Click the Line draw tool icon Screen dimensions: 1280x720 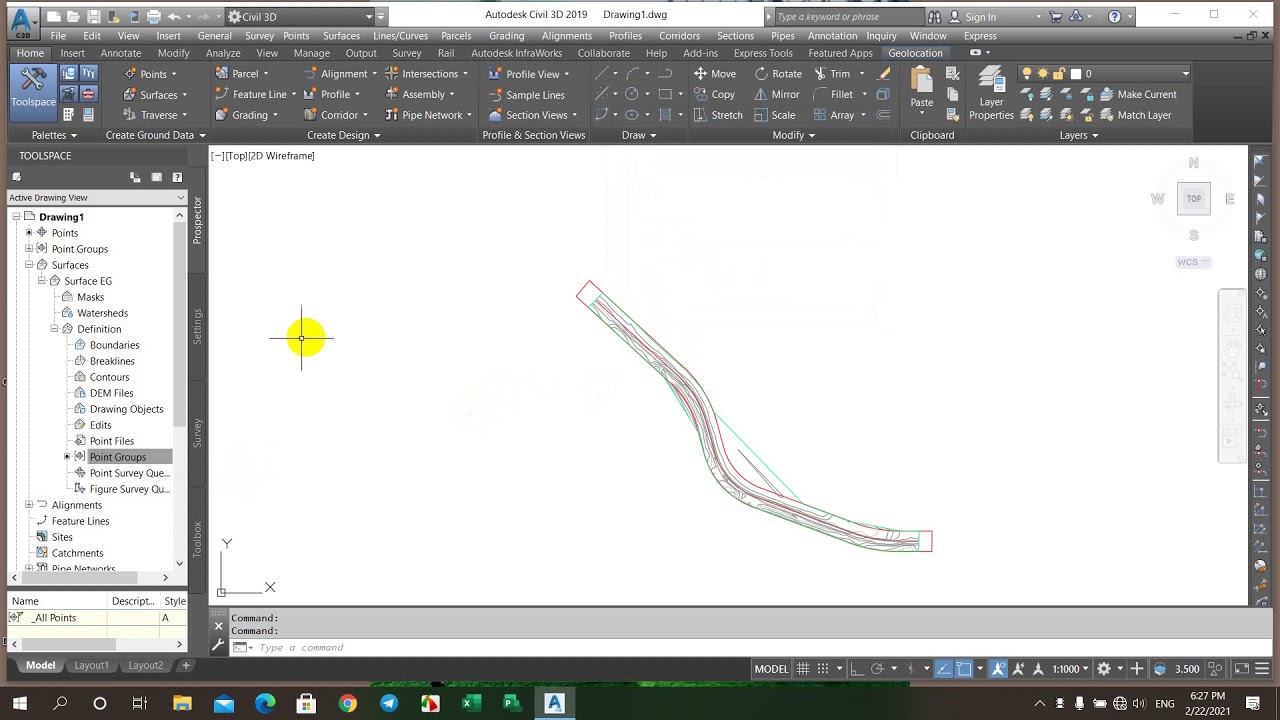(601, 73)
